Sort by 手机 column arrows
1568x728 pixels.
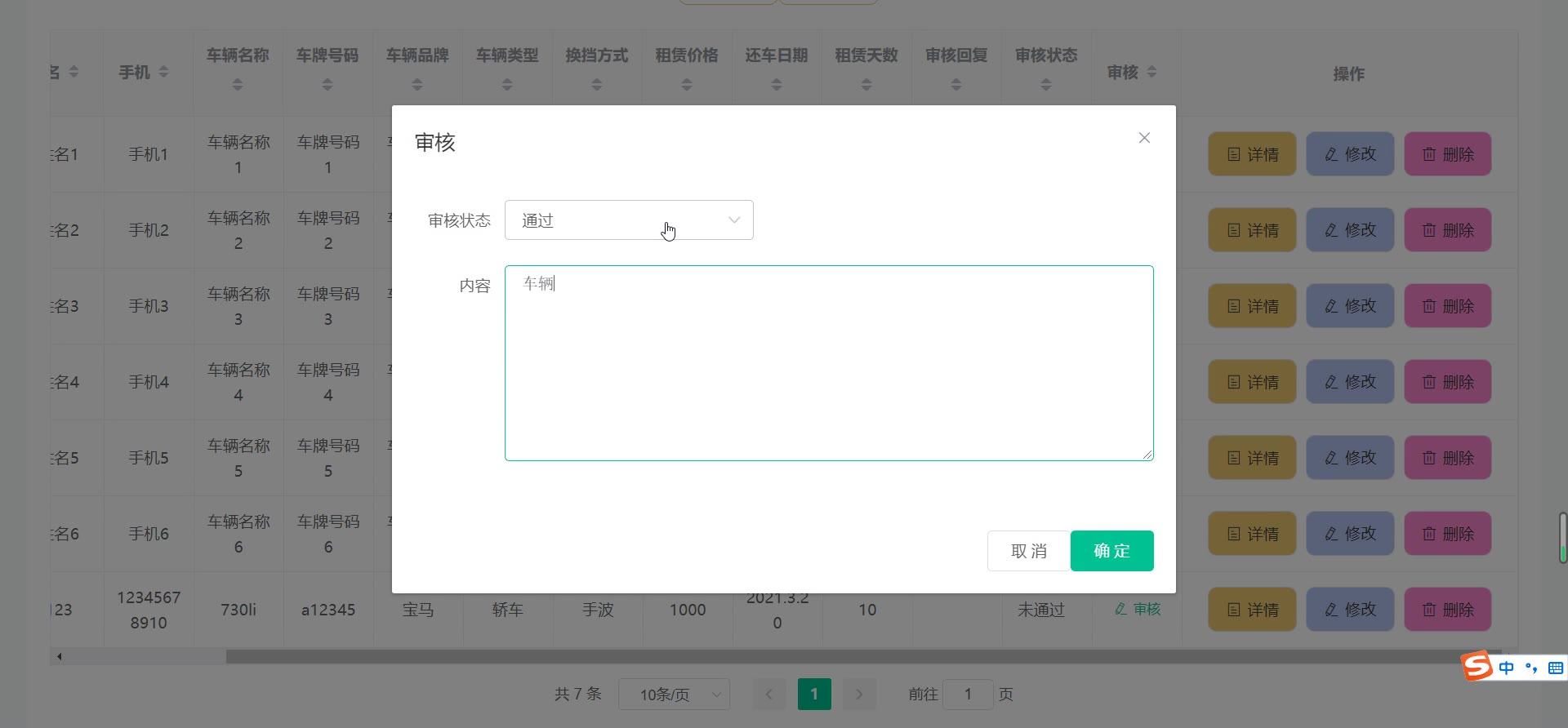[x=163, y=72]
